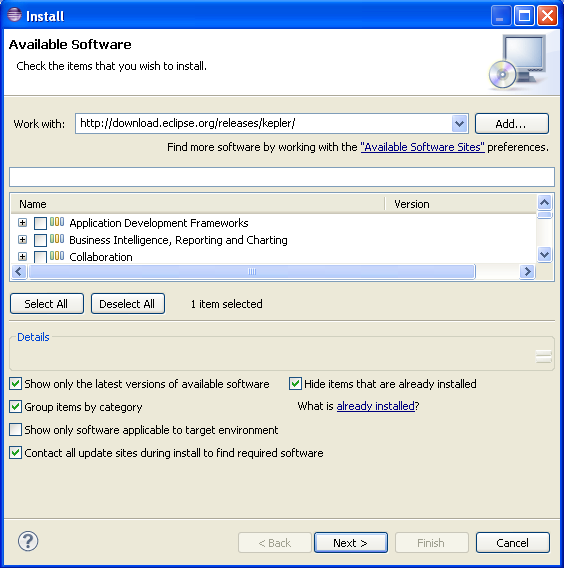Check the Application Development Frameworks checkbox
The width and height of the screenshot is (564, 568).
[x=40, y=223]
